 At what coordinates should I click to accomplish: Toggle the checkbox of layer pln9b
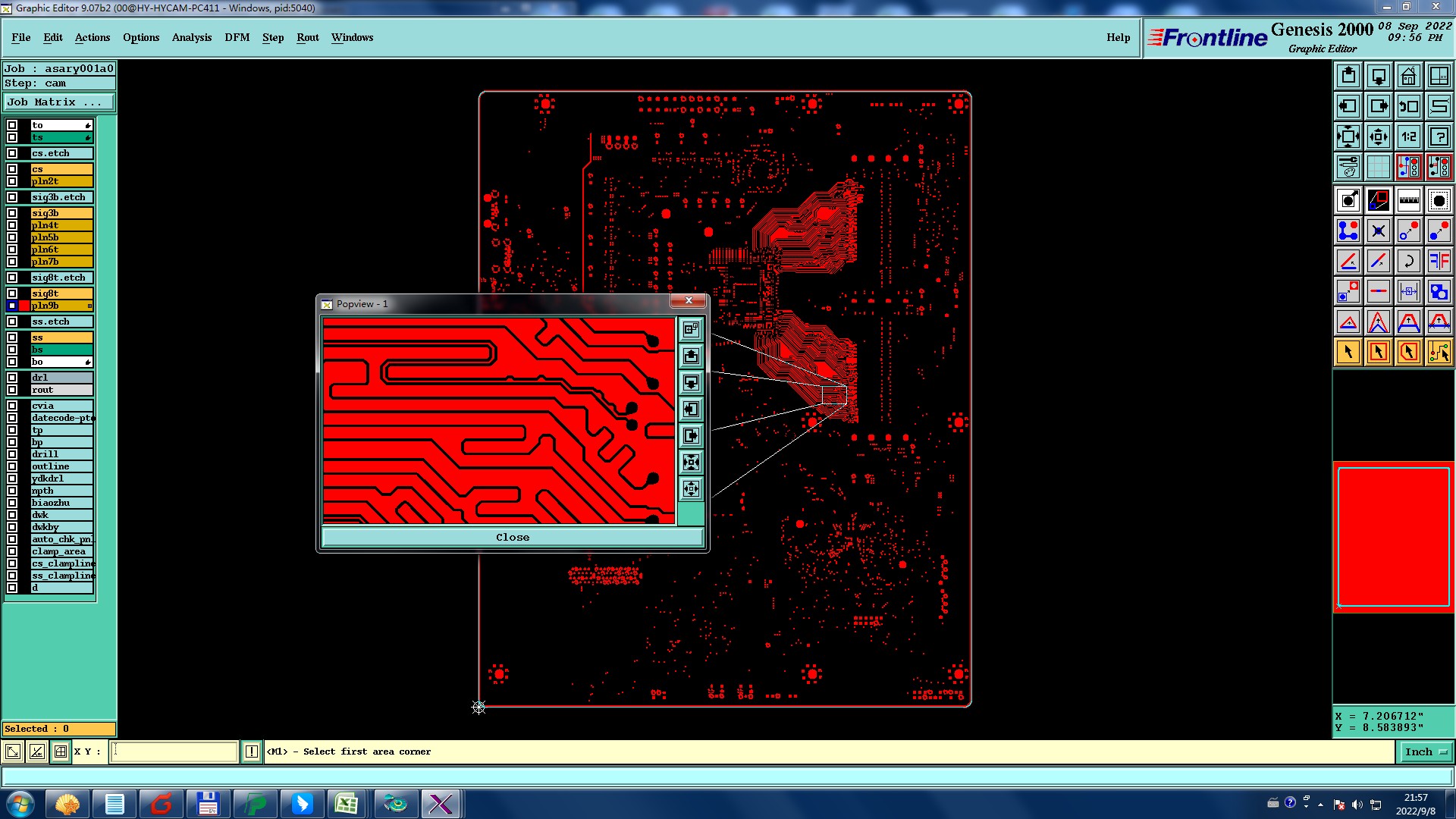(x=12, y=306)
